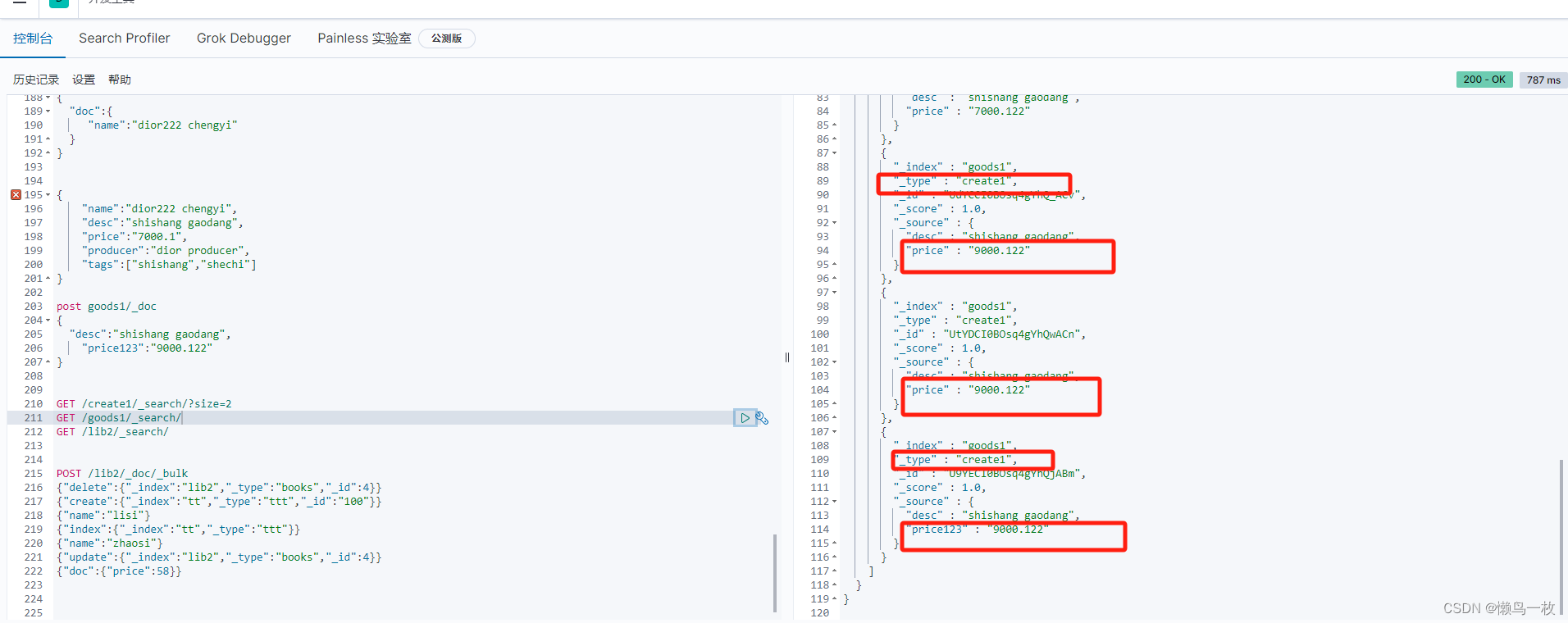Collapse _source object at response line 112
Image resolution: width=1568 pixels, height=623 pixels.
(x=835, y=502)
